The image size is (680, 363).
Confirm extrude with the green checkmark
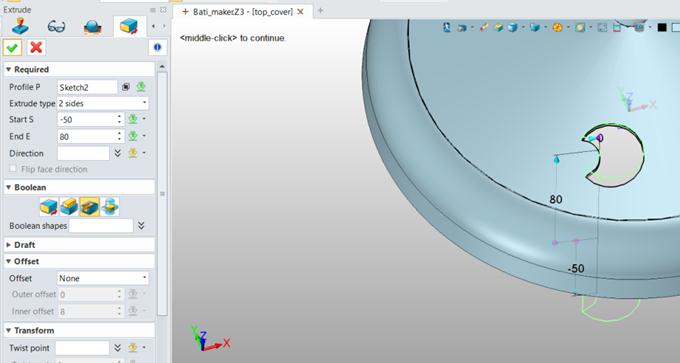click(12, 47)
